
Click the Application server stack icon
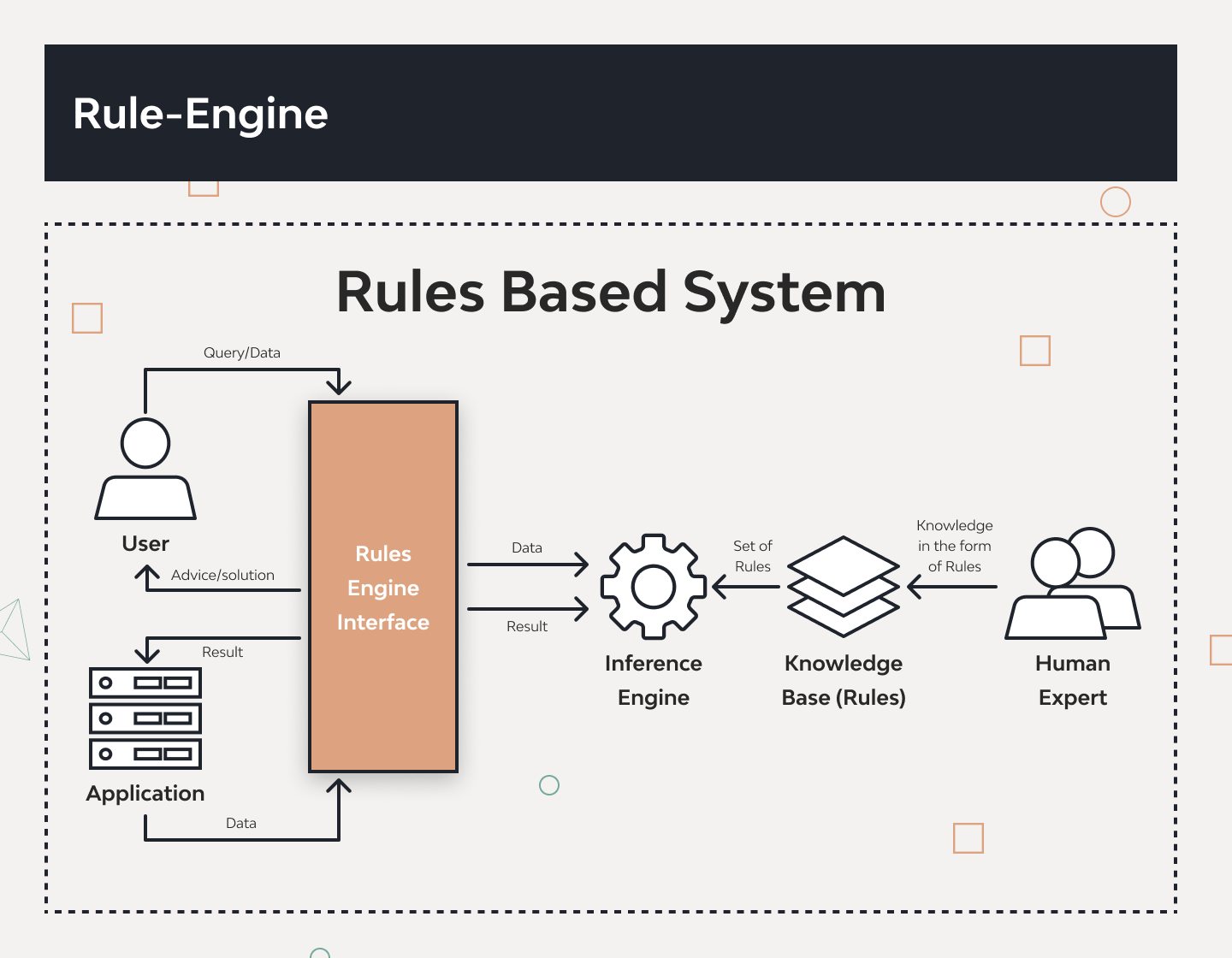click(145, 718)
